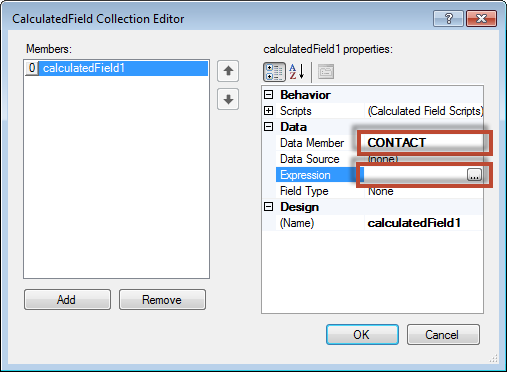Screen dimensions: 507x372
Task: Open the Property Pages icon
Action: [326, 72]
